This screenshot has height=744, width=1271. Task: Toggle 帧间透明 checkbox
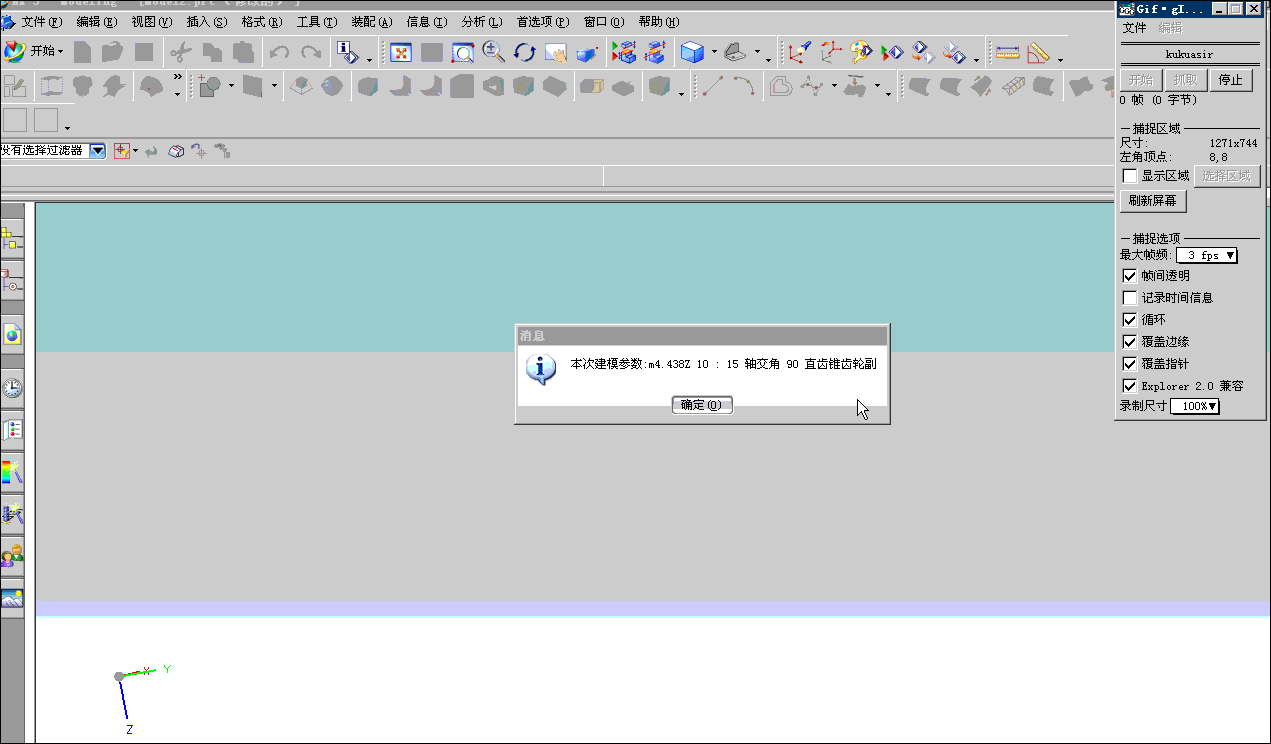click(x=1130, y=276)
